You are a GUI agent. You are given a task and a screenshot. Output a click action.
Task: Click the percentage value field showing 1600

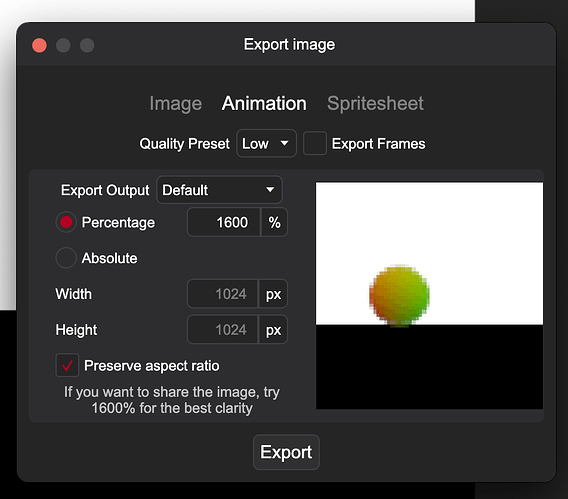(224, 222)
